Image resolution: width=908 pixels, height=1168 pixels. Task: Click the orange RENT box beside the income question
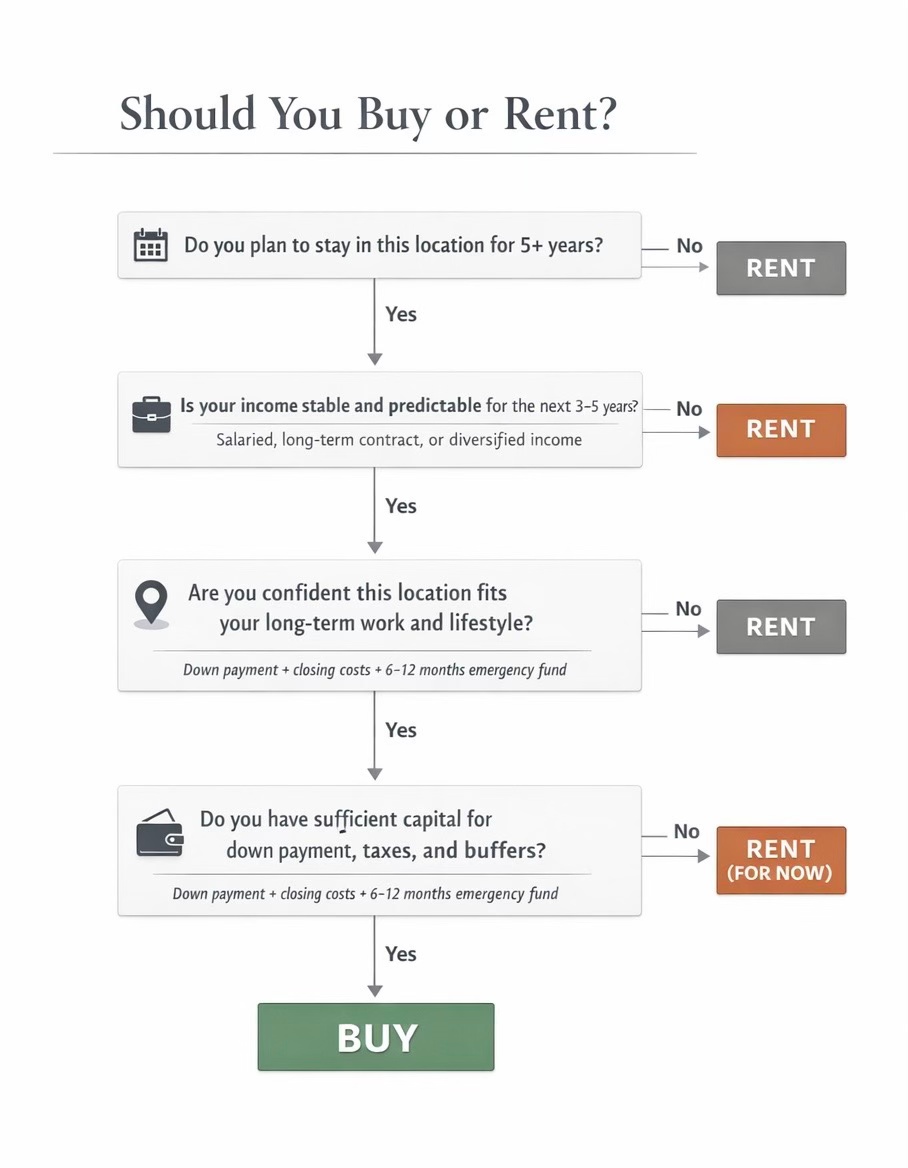780,430
